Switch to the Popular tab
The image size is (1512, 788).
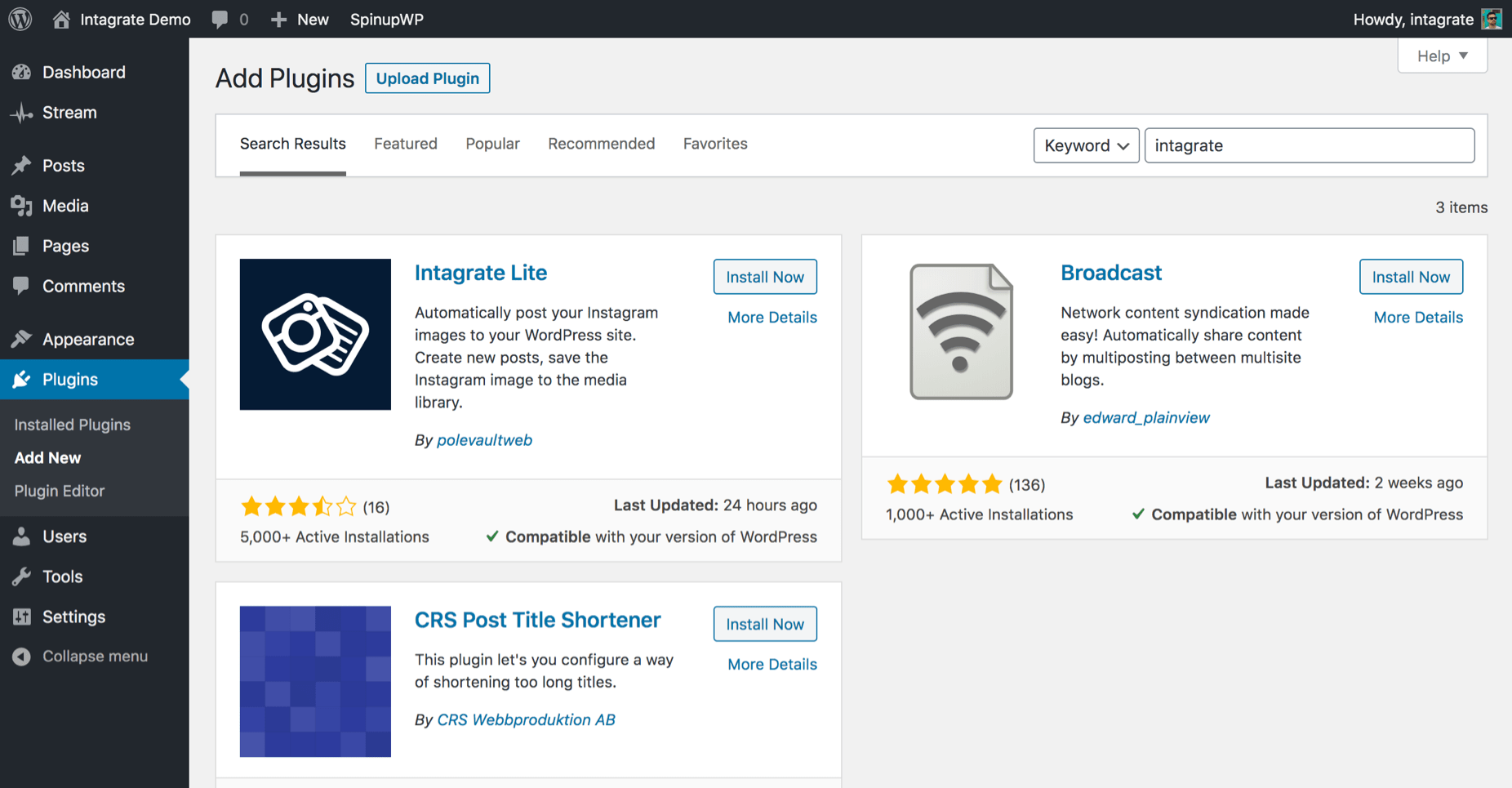pos(492,144)
